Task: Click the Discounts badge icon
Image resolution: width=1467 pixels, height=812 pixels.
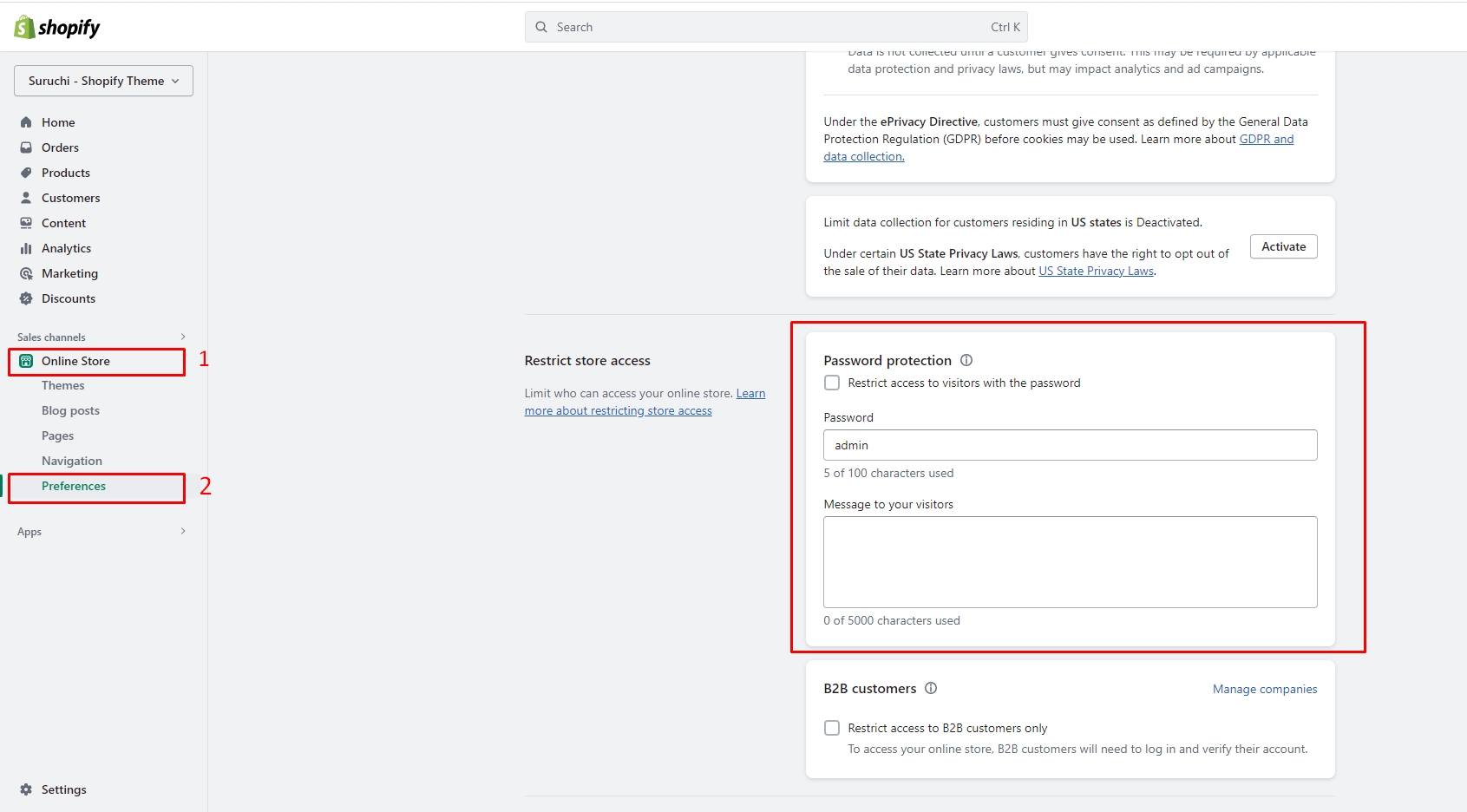Action: (x=26, y=298)
